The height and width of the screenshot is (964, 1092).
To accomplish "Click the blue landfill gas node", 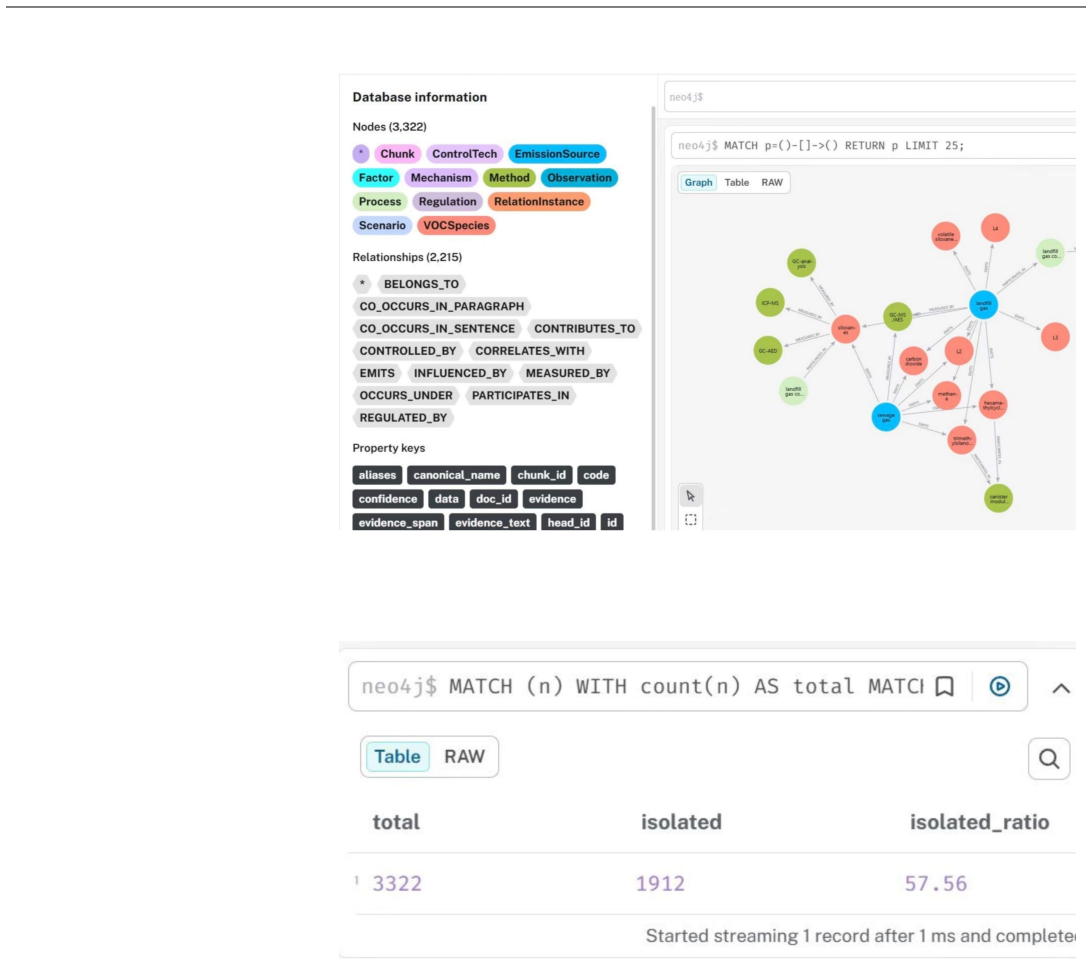I will (983, 304).
